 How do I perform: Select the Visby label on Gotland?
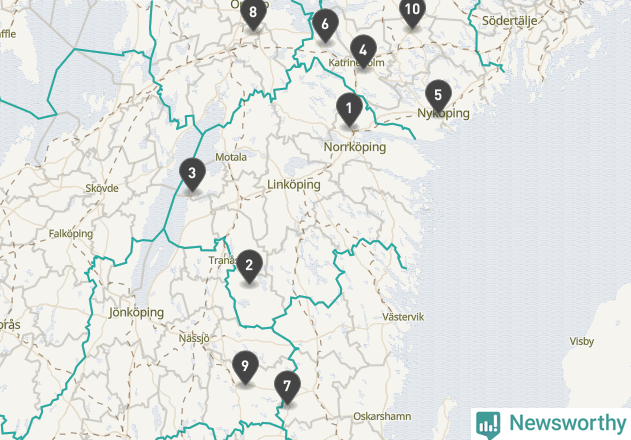pyautogui.click(x=582, y=342)
